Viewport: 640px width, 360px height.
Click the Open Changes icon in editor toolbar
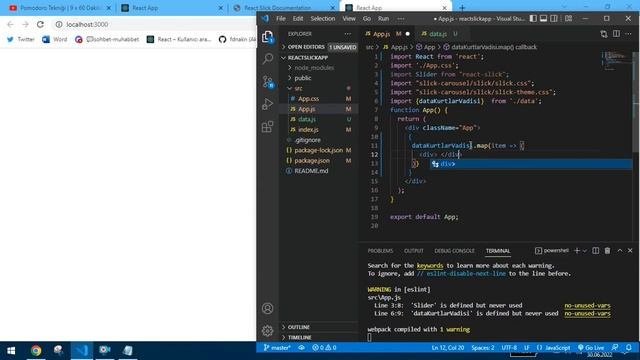[604, 34]
